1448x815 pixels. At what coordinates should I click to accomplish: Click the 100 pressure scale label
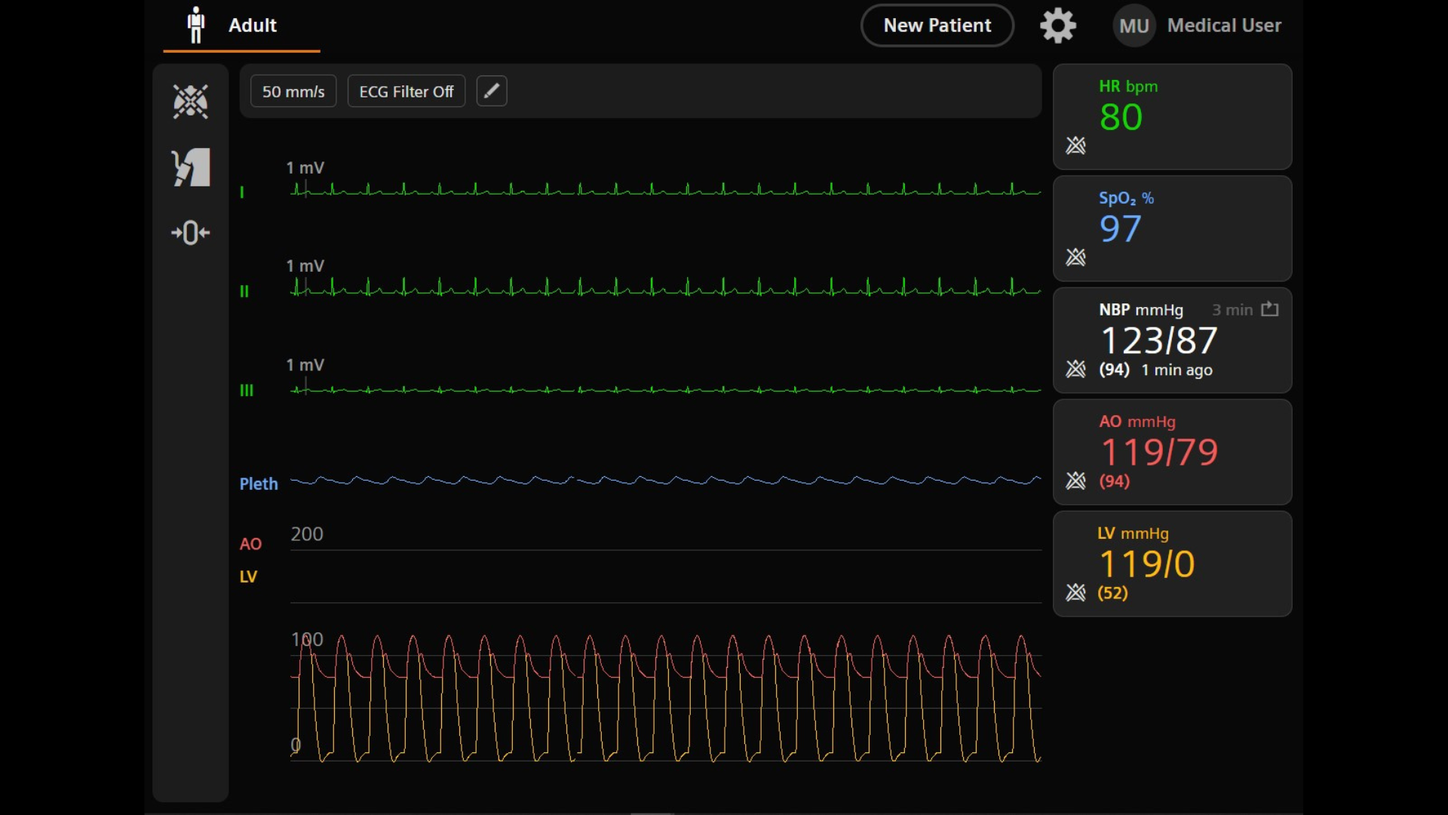[307, 639]
